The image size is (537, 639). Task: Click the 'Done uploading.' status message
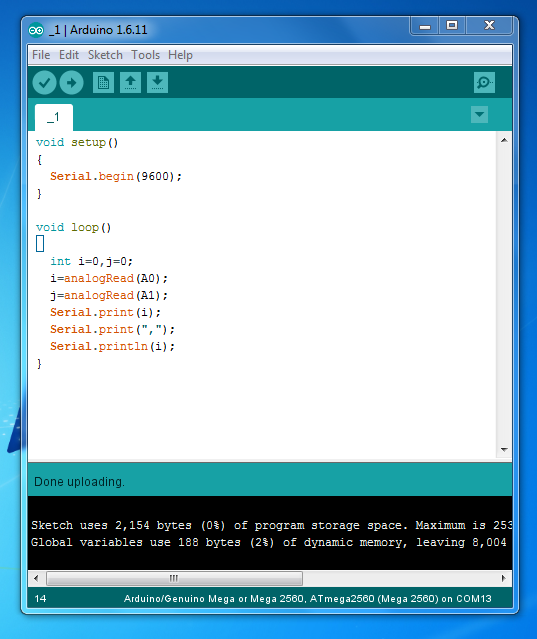[79, 482]
